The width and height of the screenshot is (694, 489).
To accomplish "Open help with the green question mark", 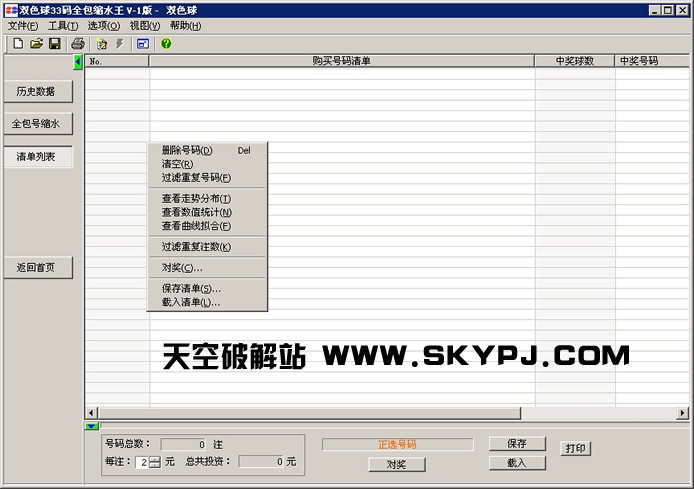I will [x=166, y=44].
